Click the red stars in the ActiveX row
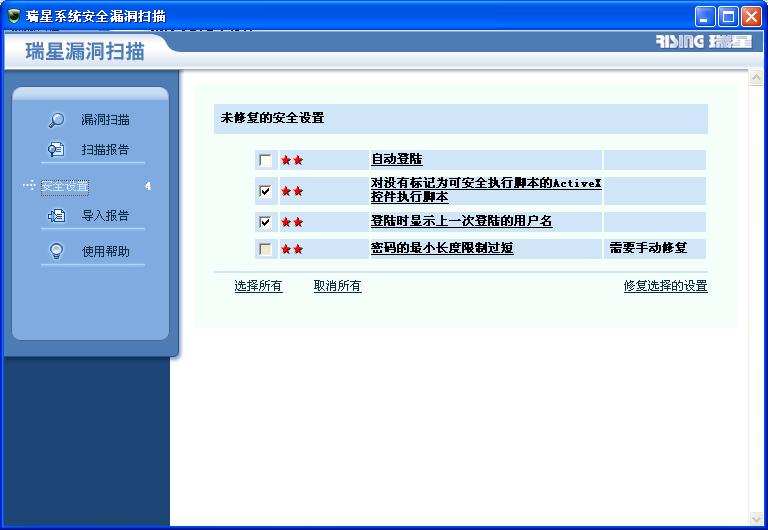This screenshot has width=768, height=530. (292, 191)
